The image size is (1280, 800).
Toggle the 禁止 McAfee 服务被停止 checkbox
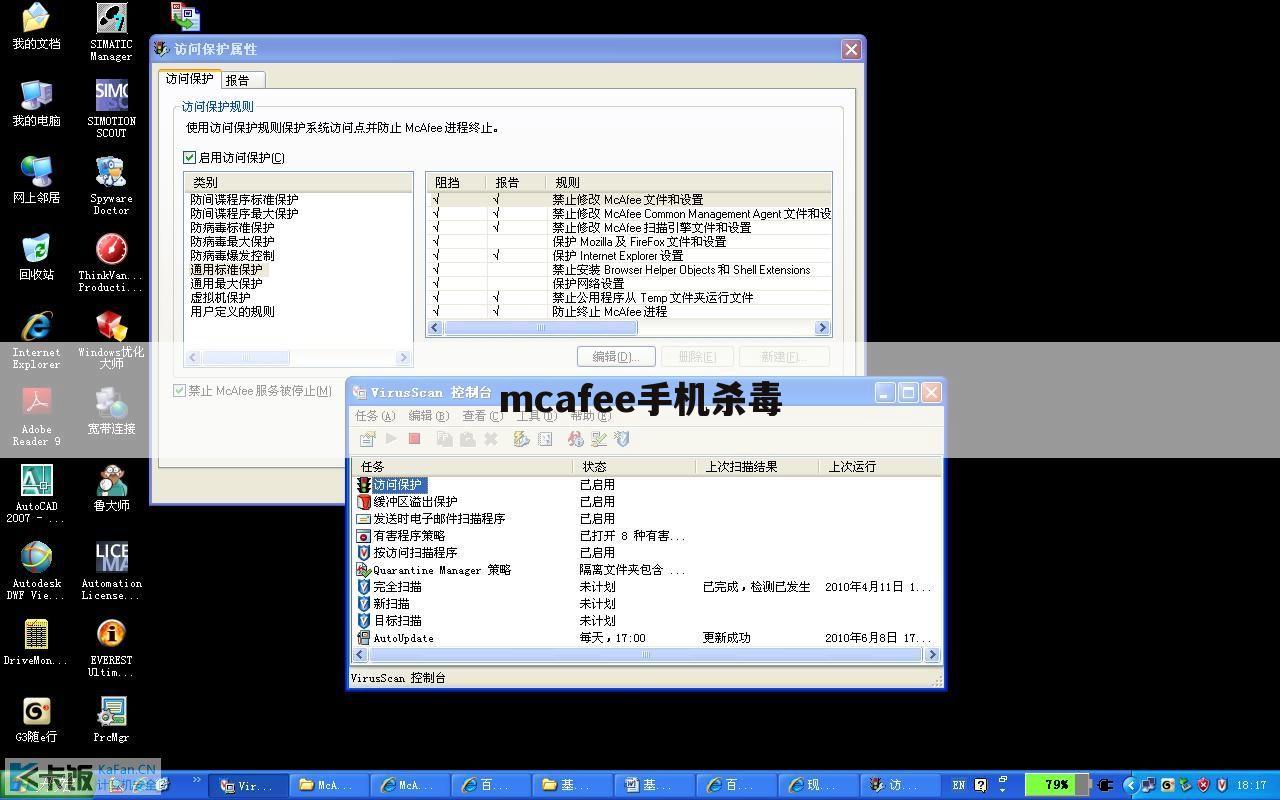(x=180, y=391)
